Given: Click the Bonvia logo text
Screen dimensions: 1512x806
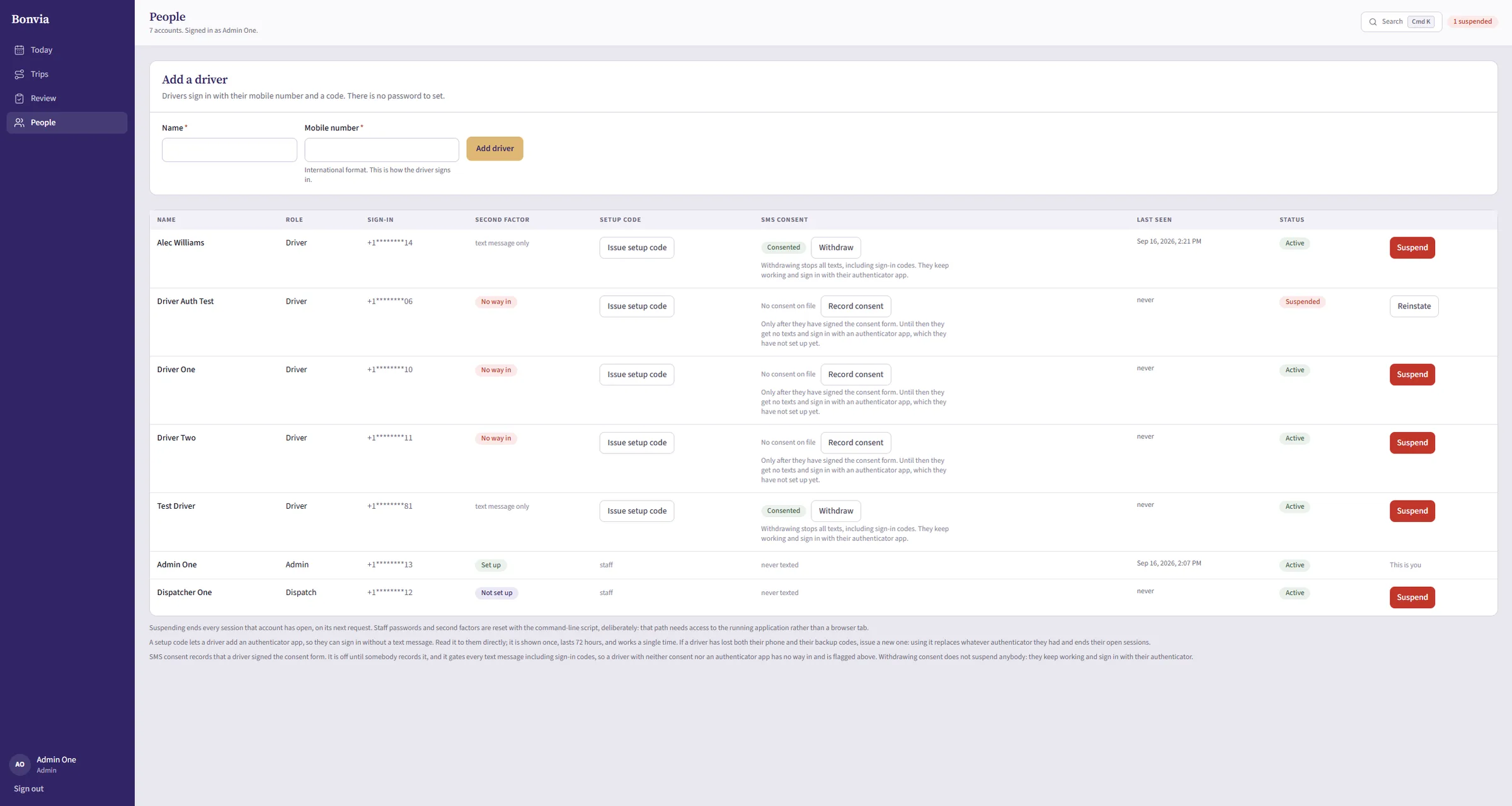Looking at the screenshot, I should pos(30,19).
